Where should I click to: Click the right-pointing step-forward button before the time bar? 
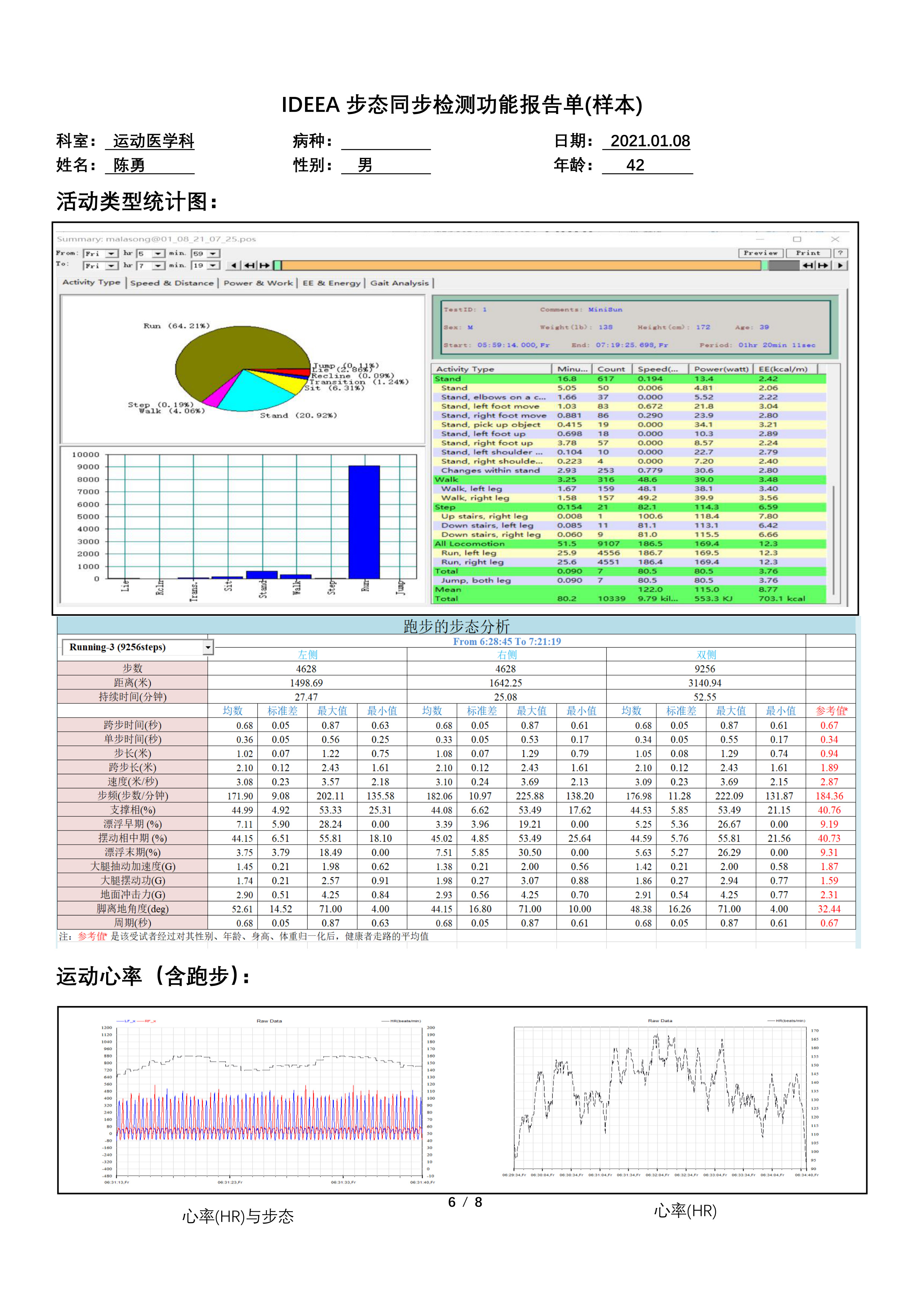pos(264,265)
